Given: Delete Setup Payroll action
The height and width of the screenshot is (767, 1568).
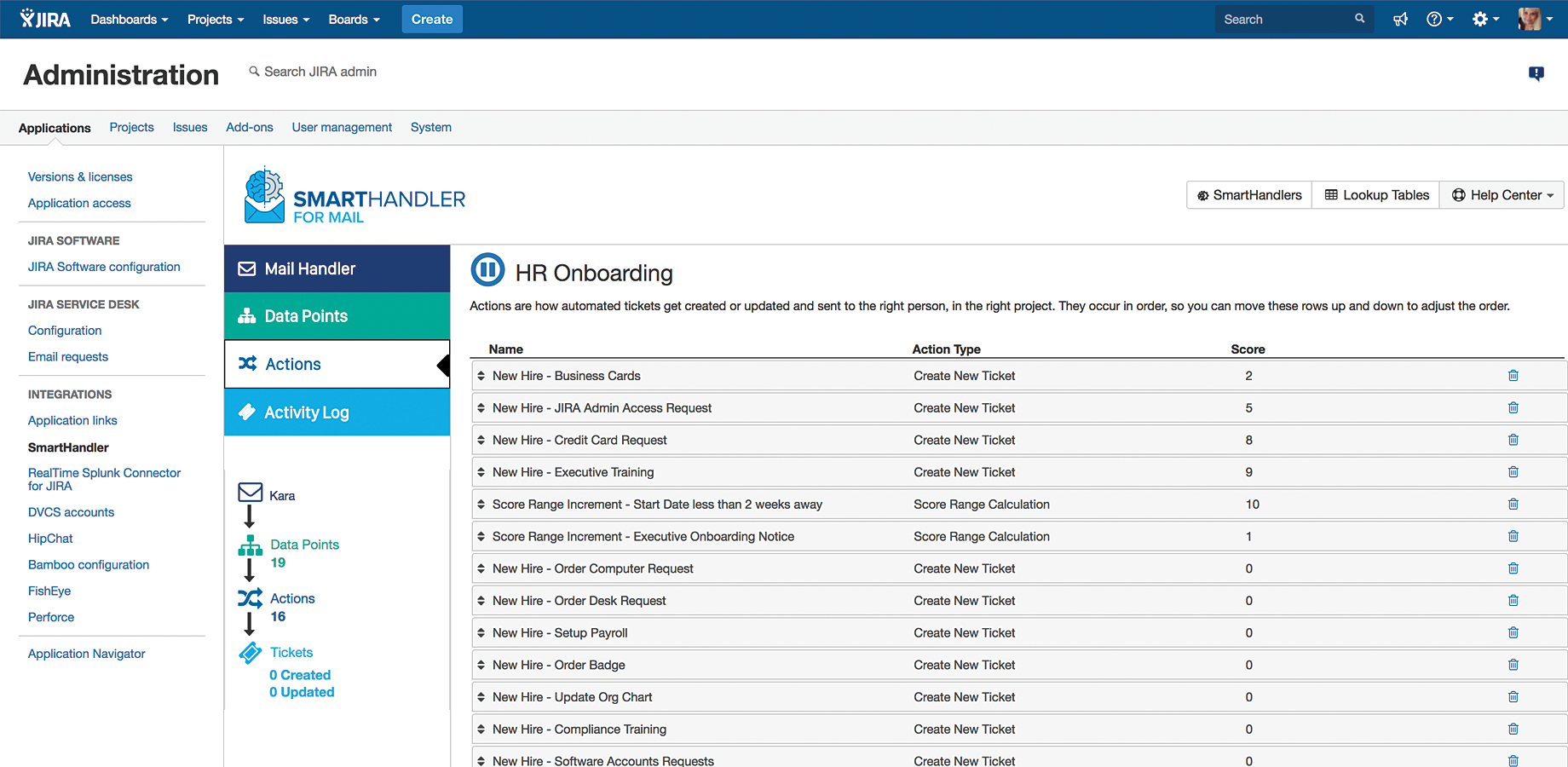Looking at the screenshot, I should [x=1513, y=632].
